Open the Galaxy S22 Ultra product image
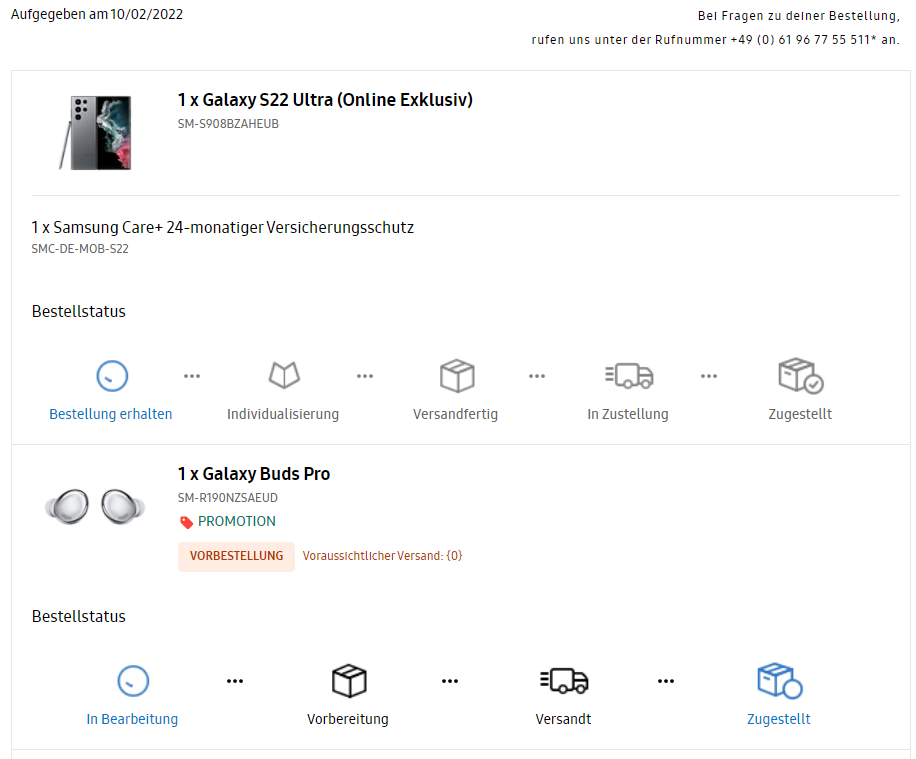This screenshot has width=916, height=759. (95, 133)
